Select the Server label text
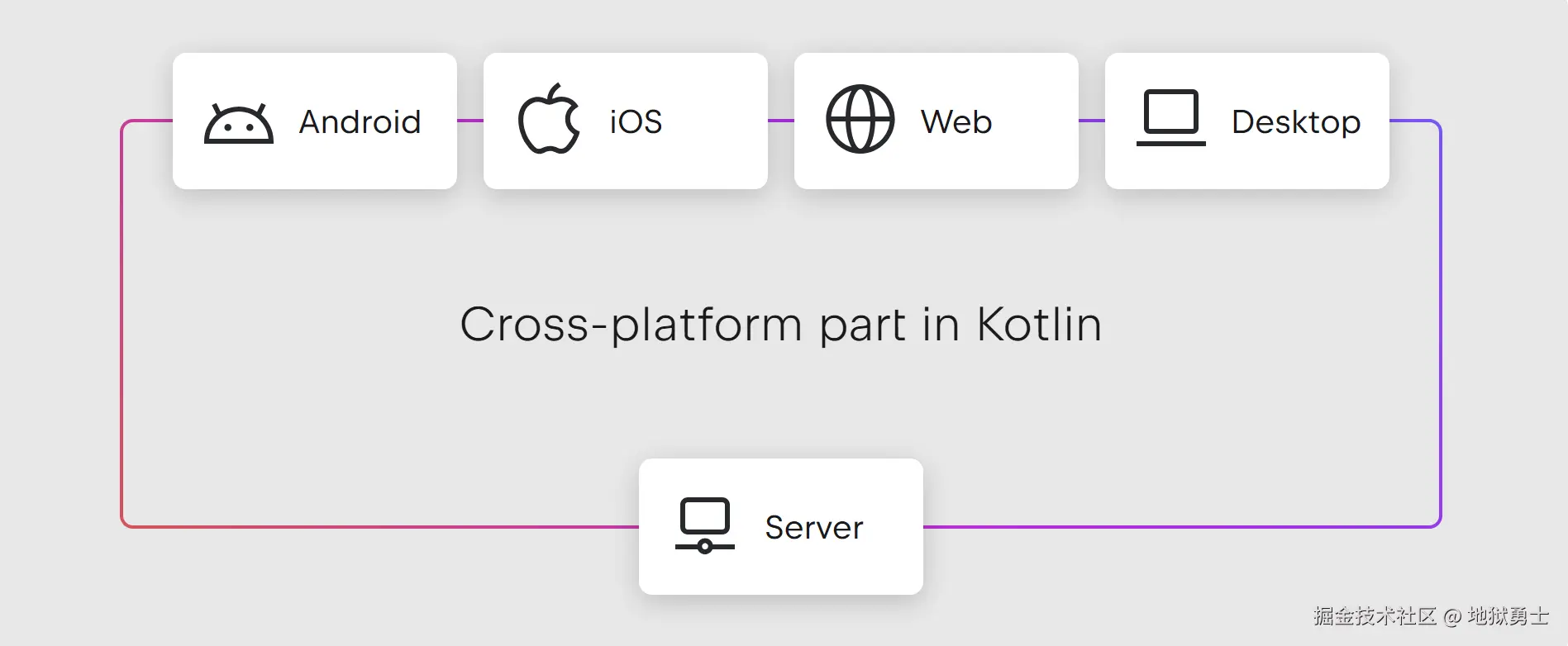 814,528
